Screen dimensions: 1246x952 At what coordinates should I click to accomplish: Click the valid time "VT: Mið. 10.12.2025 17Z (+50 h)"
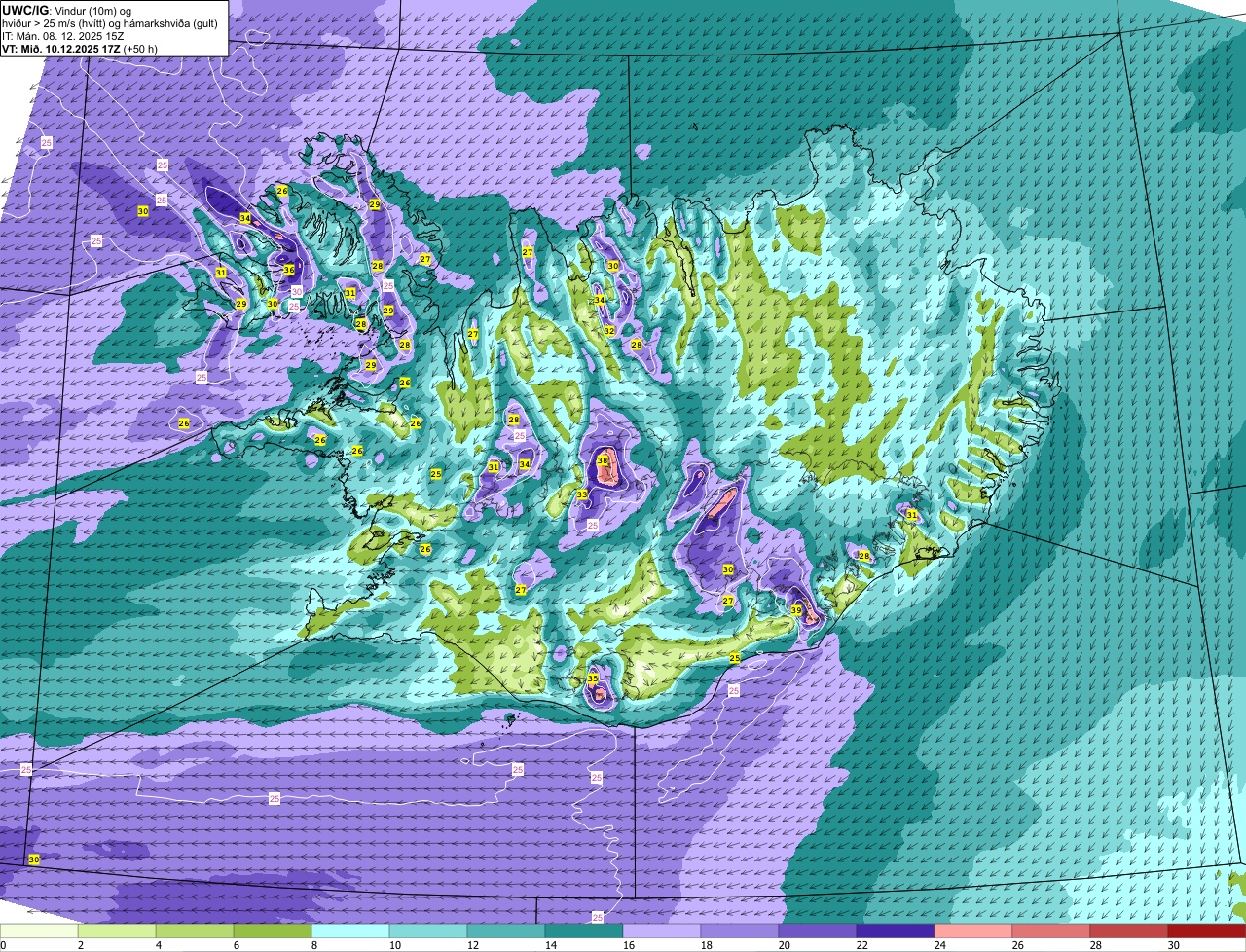click(80, 49)
